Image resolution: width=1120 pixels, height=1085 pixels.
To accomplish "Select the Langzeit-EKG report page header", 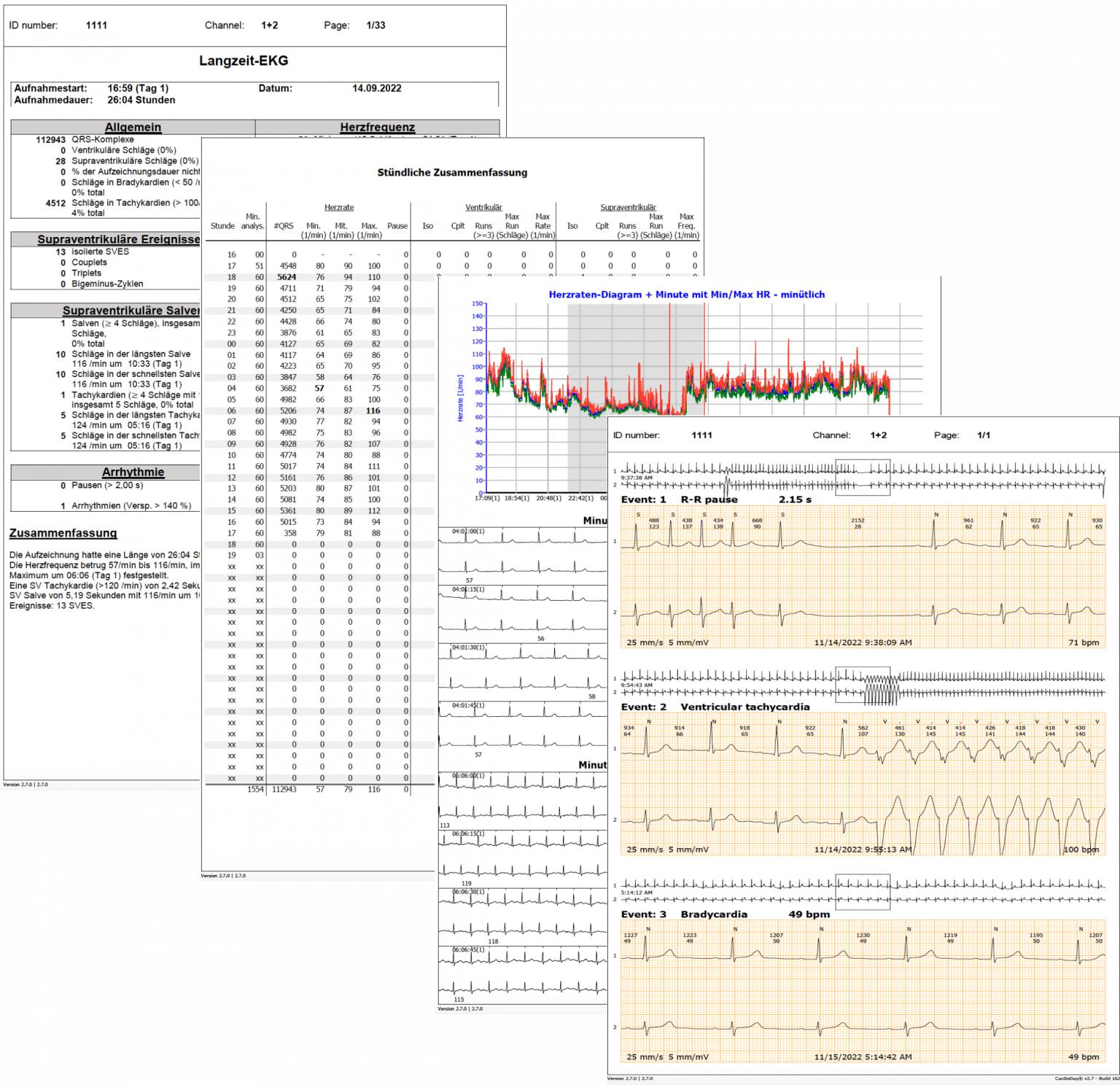I will (243, 61).
